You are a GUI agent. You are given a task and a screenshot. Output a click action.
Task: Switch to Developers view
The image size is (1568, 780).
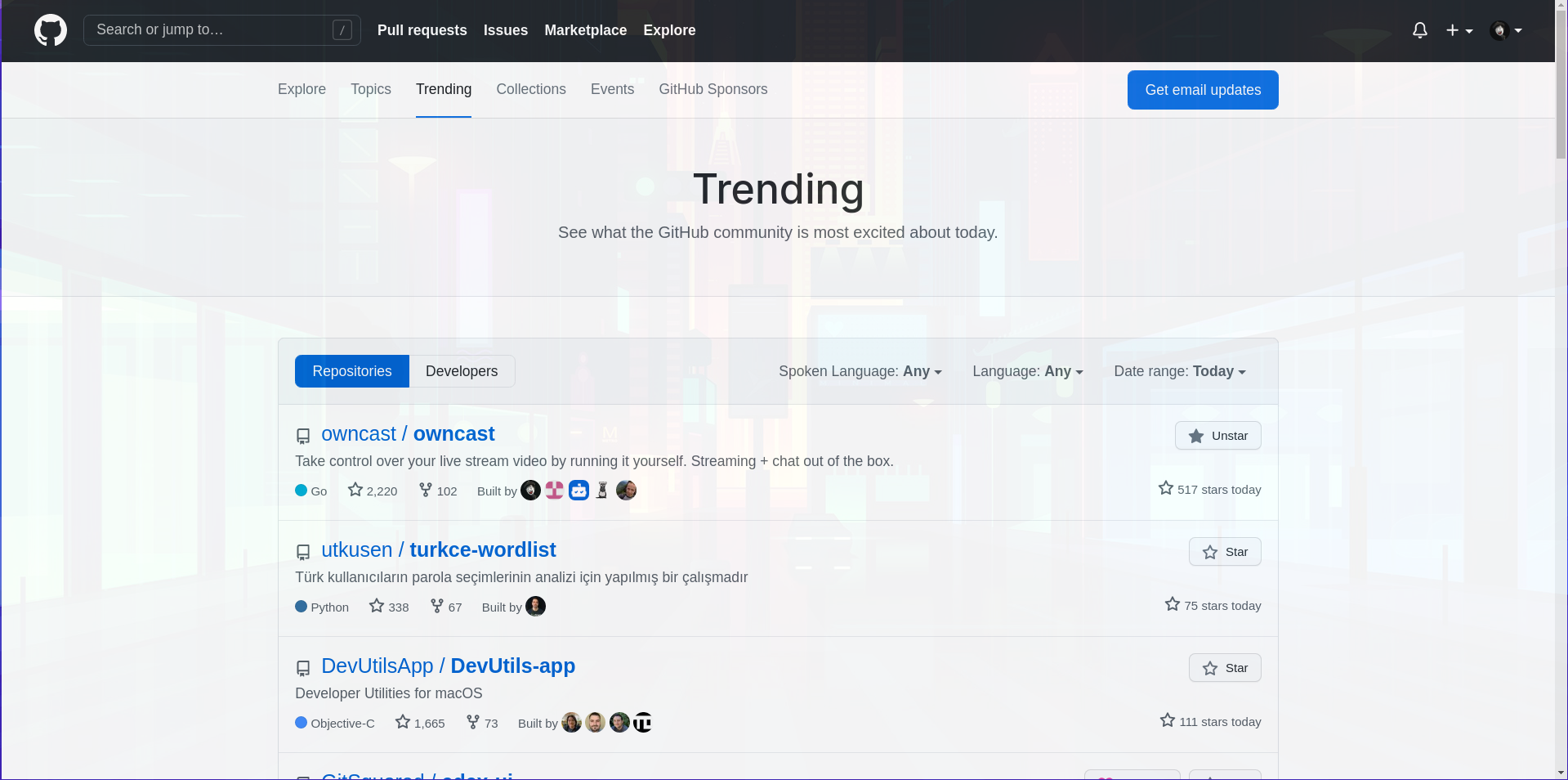coord(462,371)
